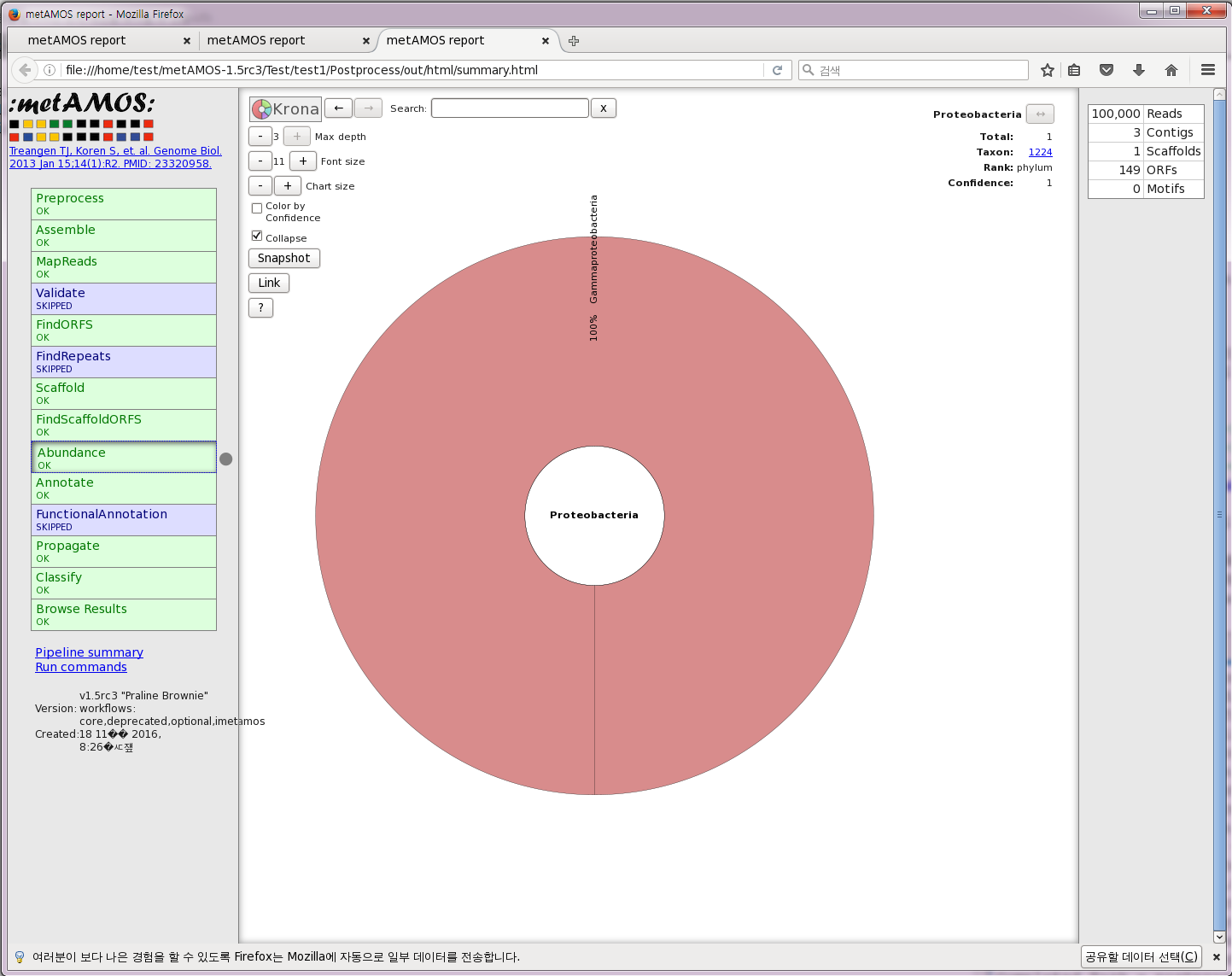Bookmark this page with the star icon
The image size is (1232, 976).
pos(1048,70)
